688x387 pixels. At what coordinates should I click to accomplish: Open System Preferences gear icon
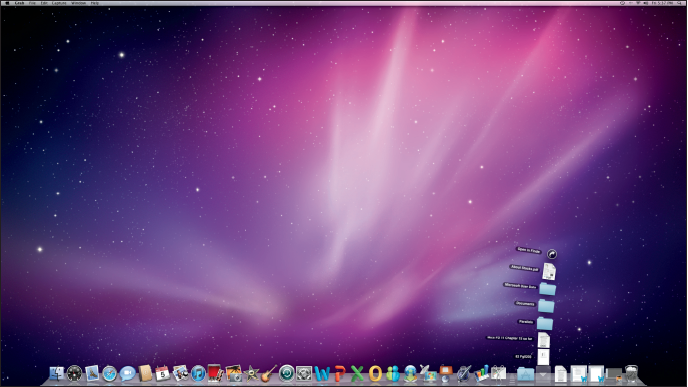pos(304,374)
